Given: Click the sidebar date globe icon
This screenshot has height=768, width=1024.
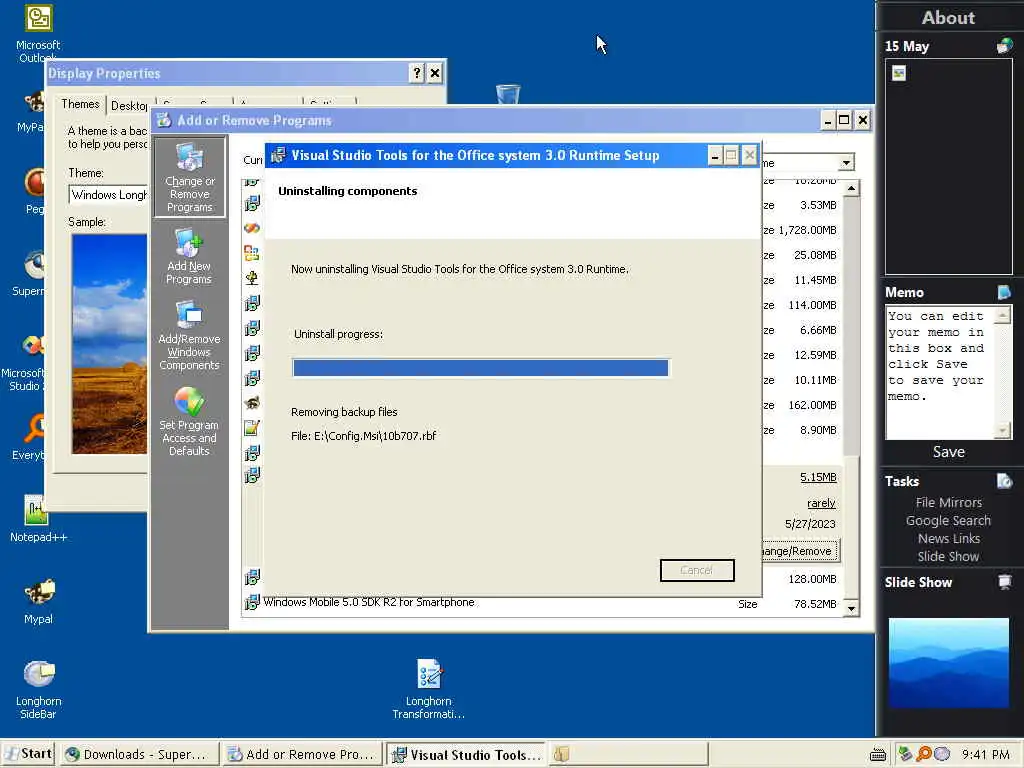Looking at the screenshot, I should pos(1004,46).
